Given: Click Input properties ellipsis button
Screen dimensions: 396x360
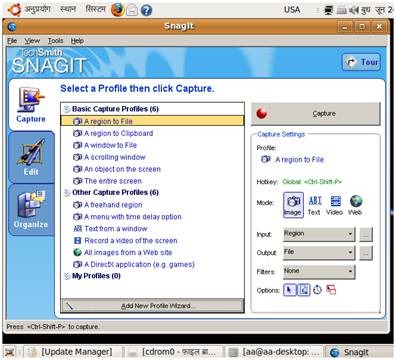Looking at the screenshot, I should (x=366, y=235).
